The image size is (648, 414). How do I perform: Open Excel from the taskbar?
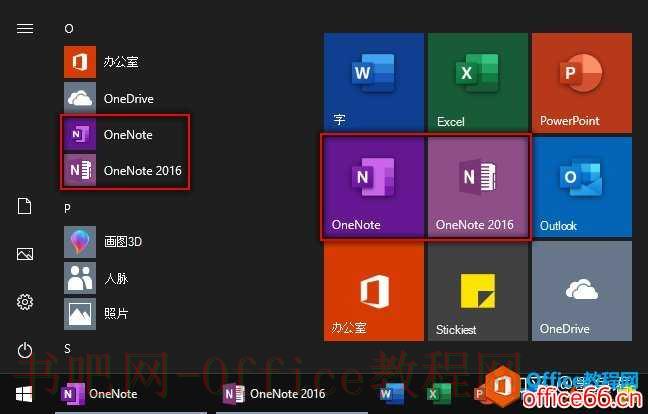(438, 394)
